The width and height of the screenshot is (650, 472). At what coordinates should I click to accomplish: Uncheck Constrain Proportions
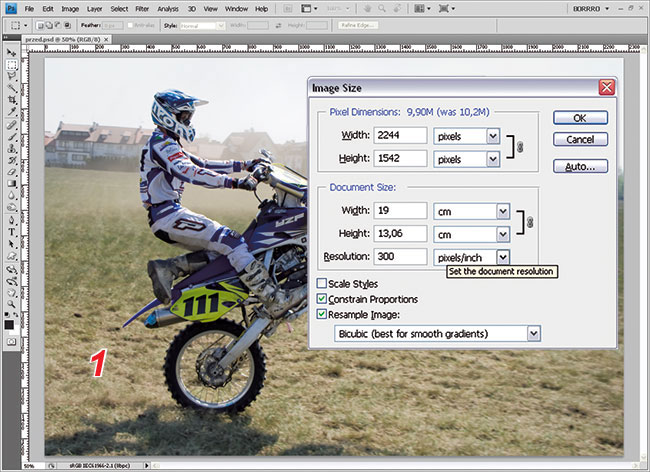tap(322, 299)
